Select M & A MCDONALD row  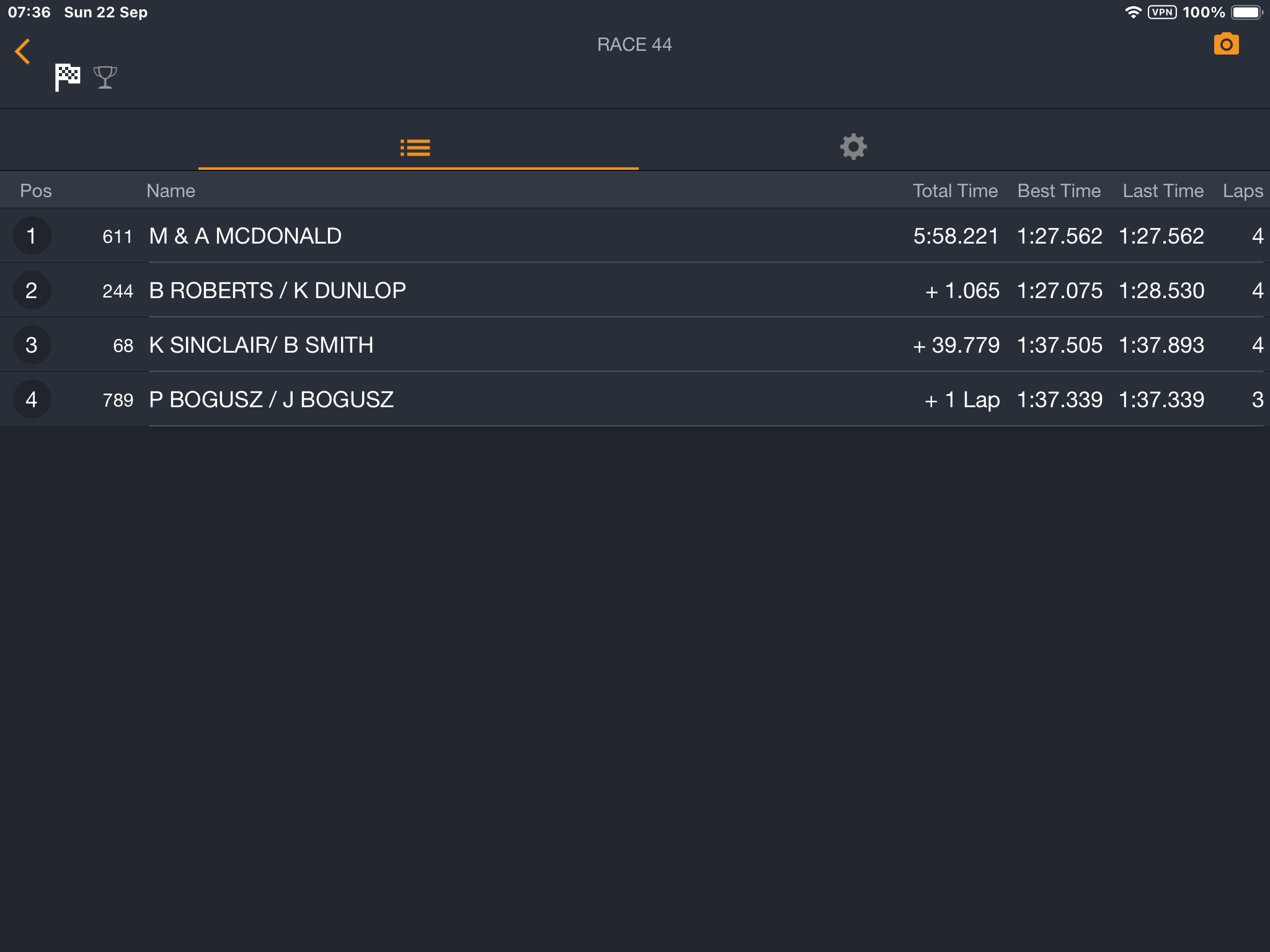(x=635, y=236)
